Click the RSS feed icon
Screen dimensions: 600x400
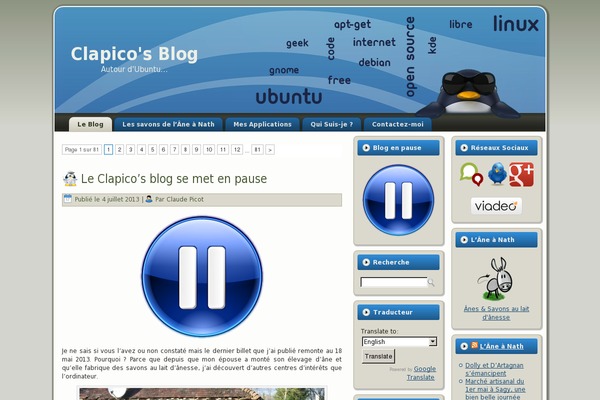474,345
